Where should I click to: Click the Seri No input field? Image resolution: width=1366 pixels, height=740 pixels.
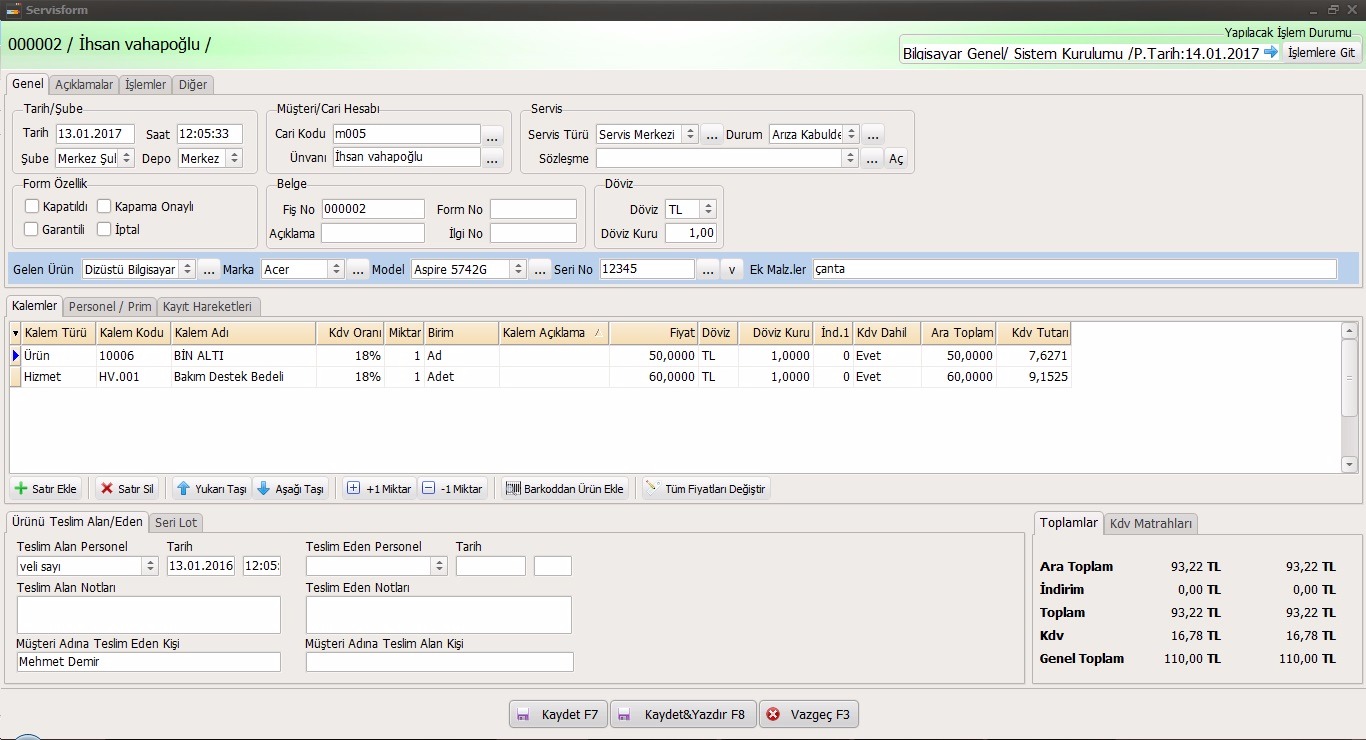[646, 269]
